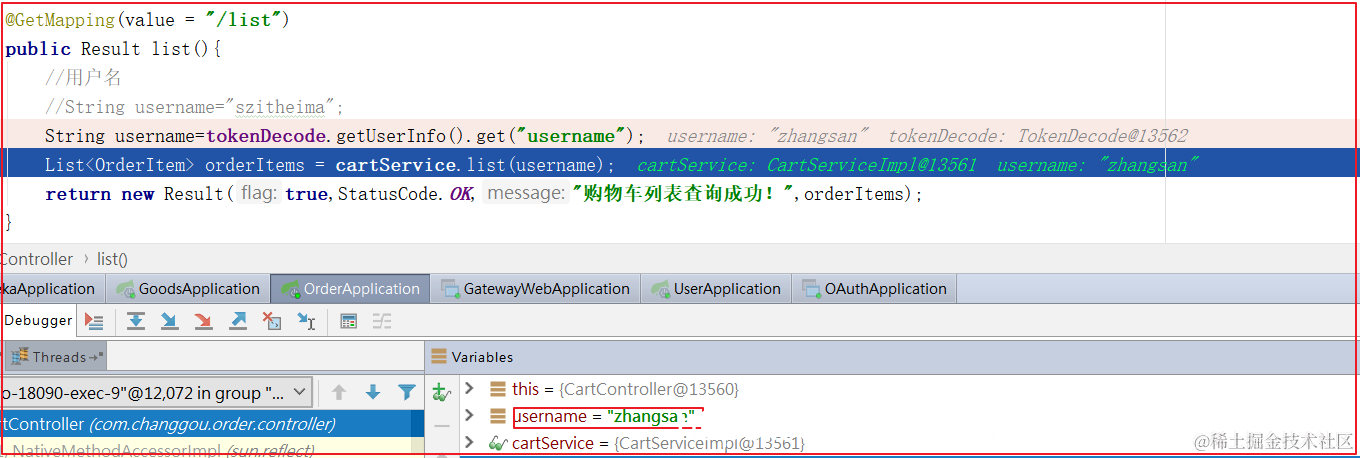The image size is (1360, 458).
Task: Click the Force Step Into red arrow
Action: coord(204,321)
